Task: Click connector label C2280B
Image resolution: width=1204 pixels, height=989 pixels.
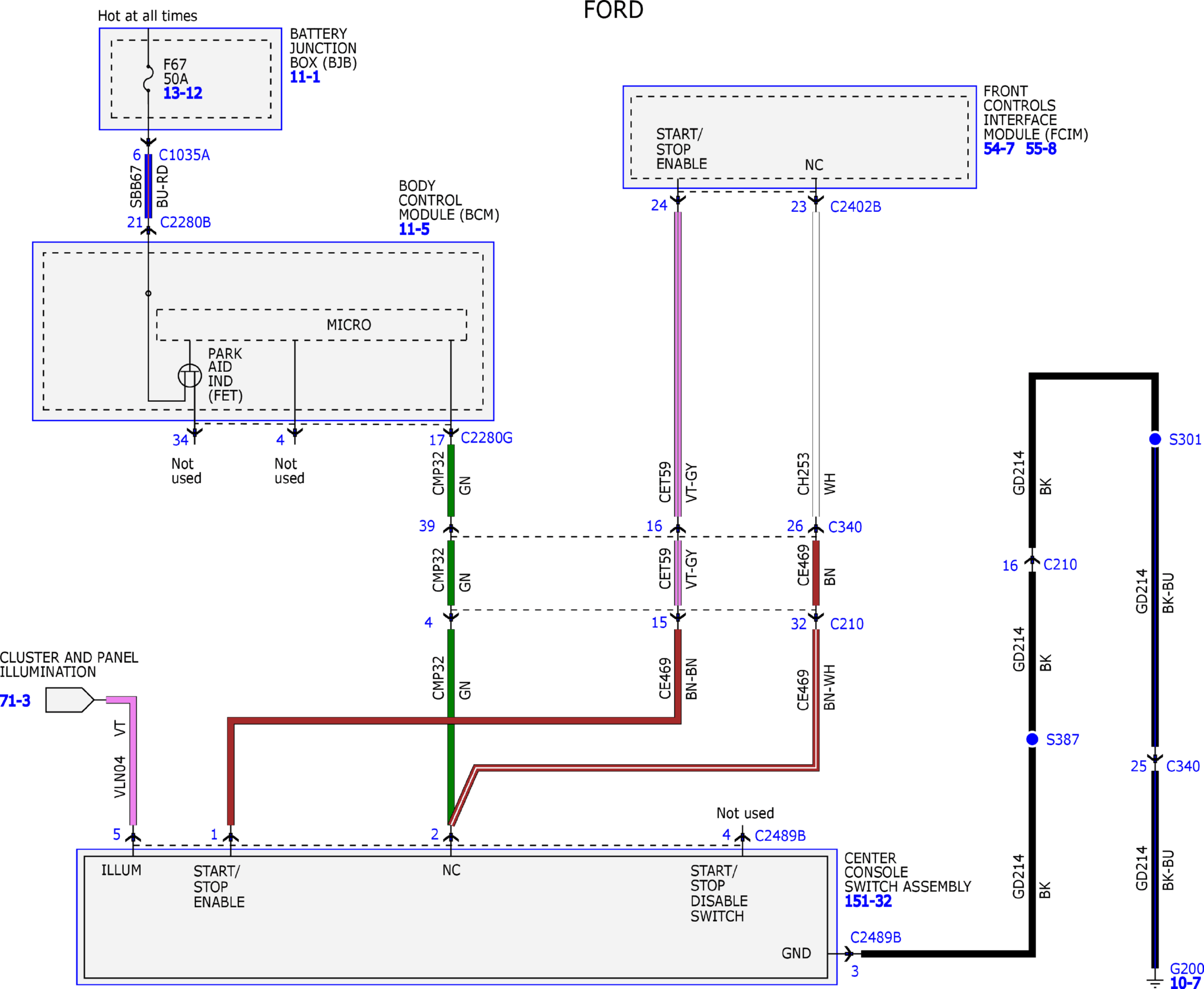Action: click(186, 222)
